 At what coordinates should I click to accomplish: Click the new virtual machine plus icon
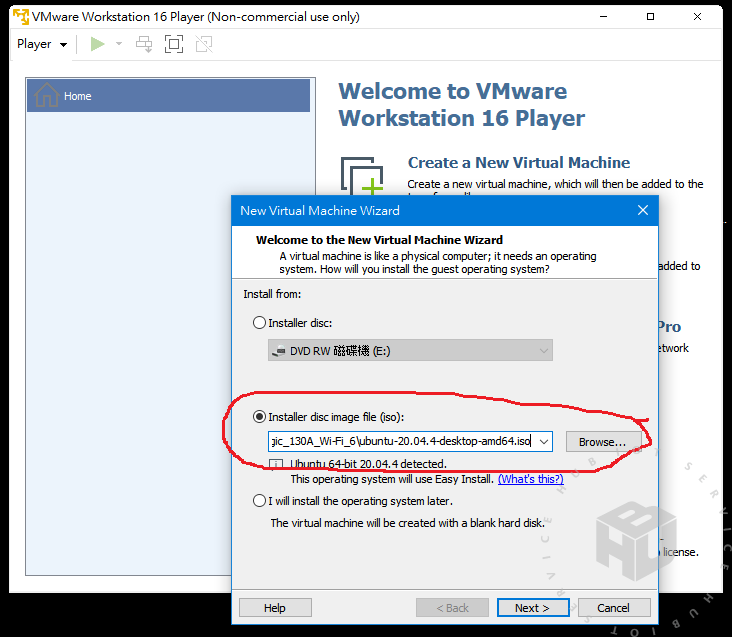click(x=362, y=176)
